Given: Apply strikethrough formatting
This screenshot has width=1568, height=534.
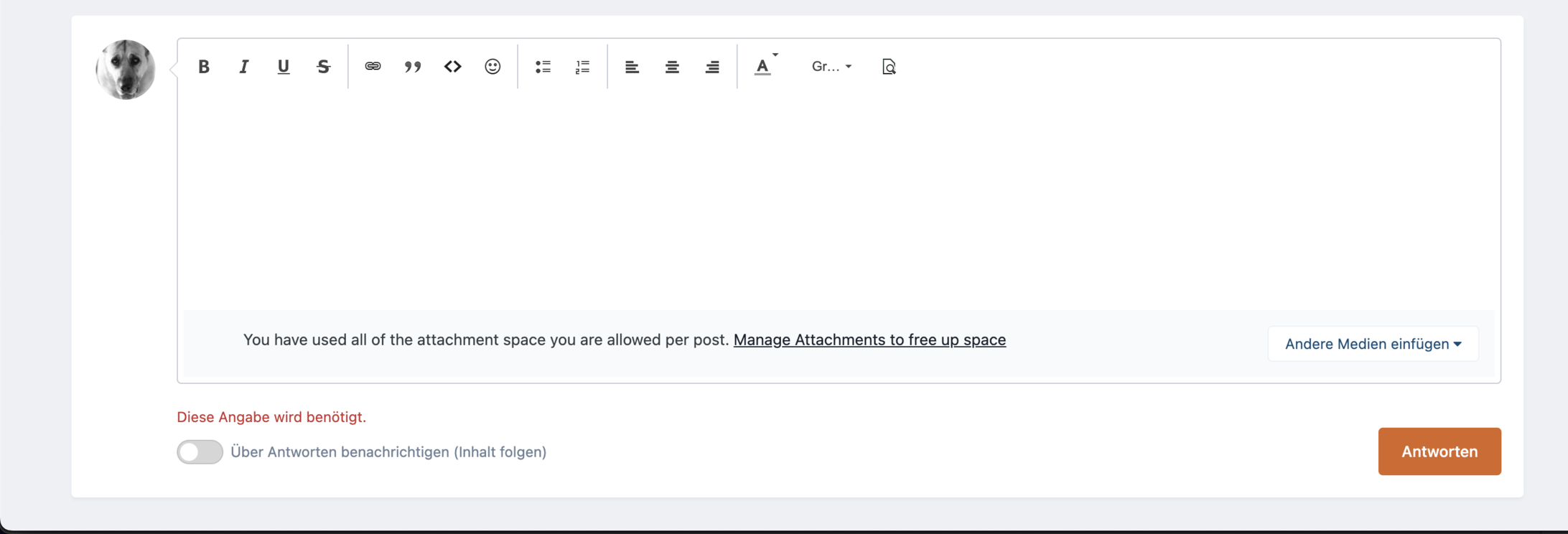Looking at the screenshot, I should [x=324, y=67].
